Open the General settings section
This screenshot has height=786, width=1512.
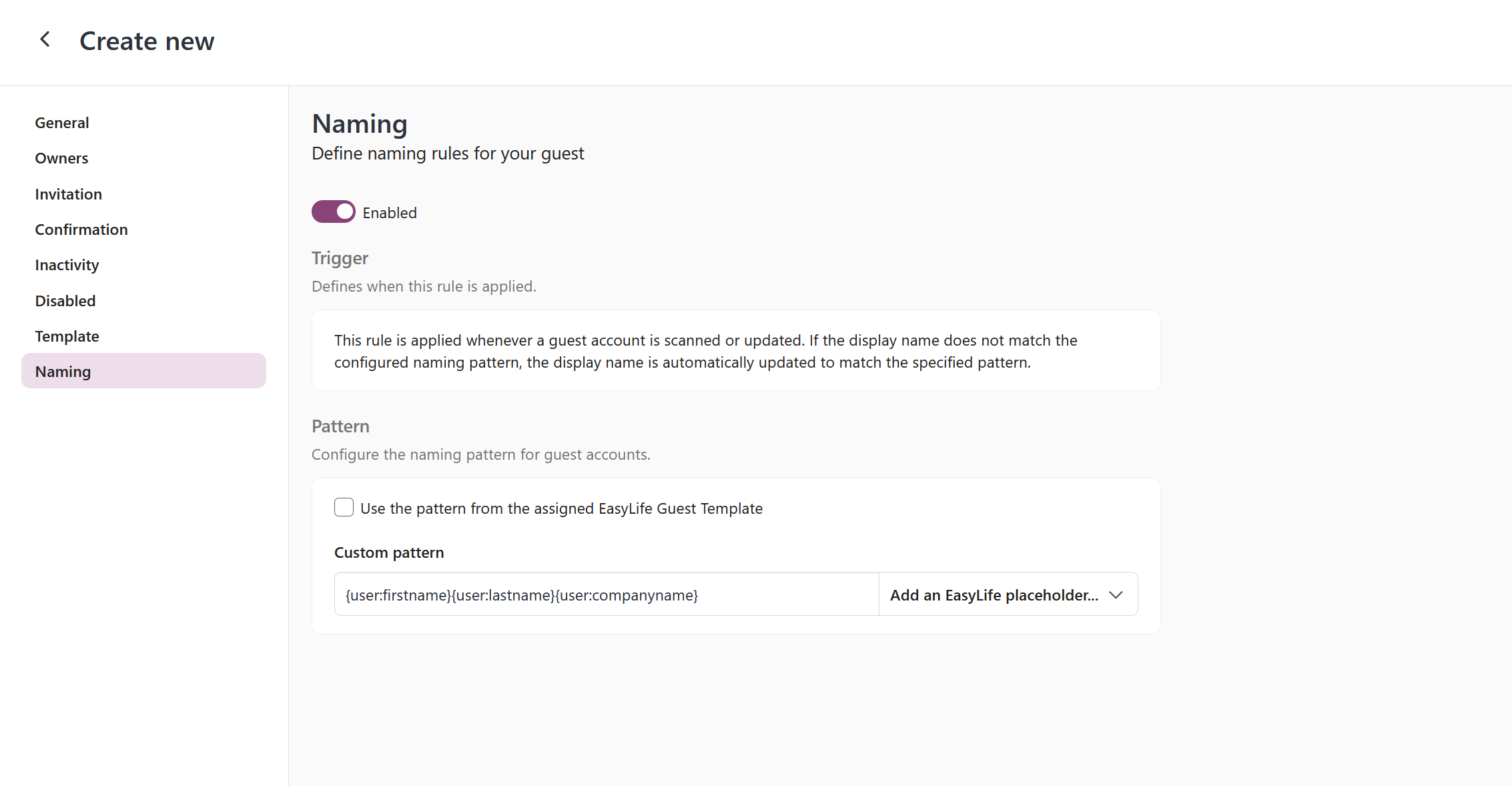click(62, 123)
